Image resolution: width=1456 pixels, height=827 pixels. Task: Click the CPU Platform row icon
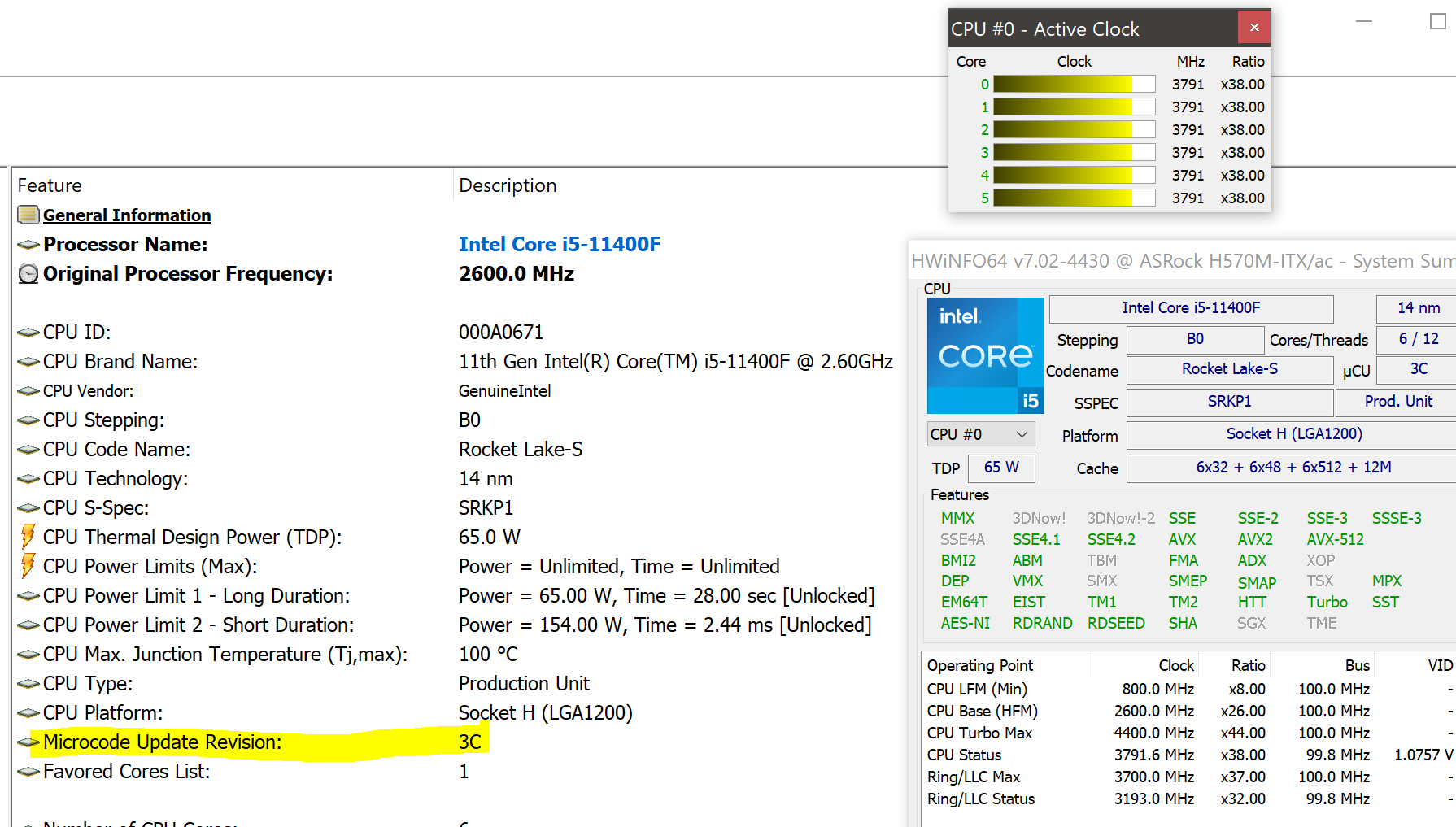point(28,712)
